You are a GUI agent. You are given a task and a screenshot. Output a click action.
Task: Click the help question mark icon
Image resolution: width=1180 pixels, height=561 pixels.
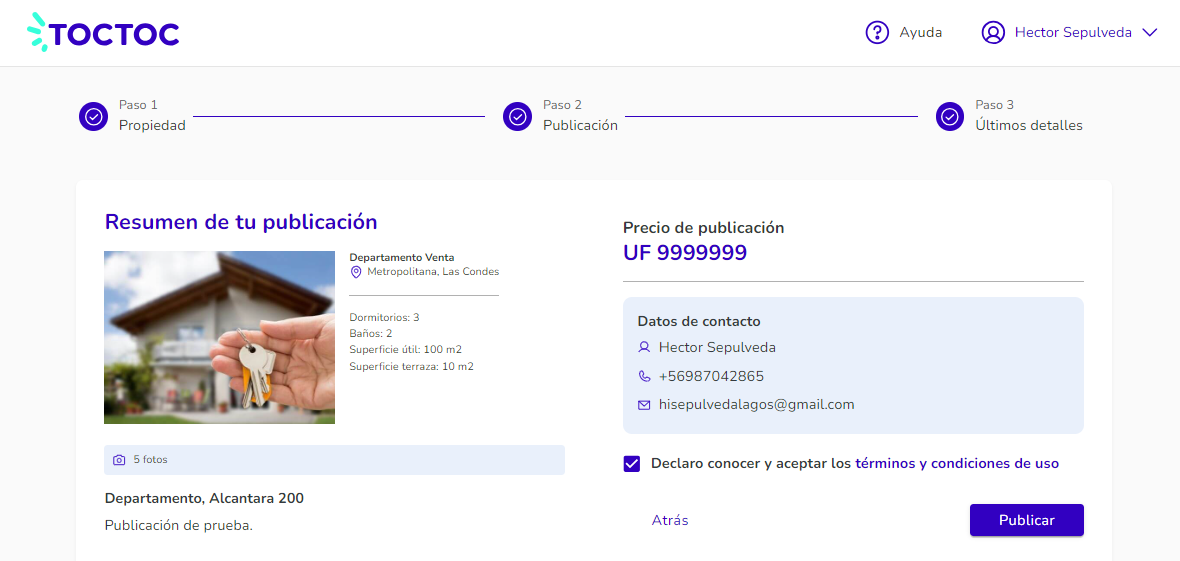click(x=877, y=32)
